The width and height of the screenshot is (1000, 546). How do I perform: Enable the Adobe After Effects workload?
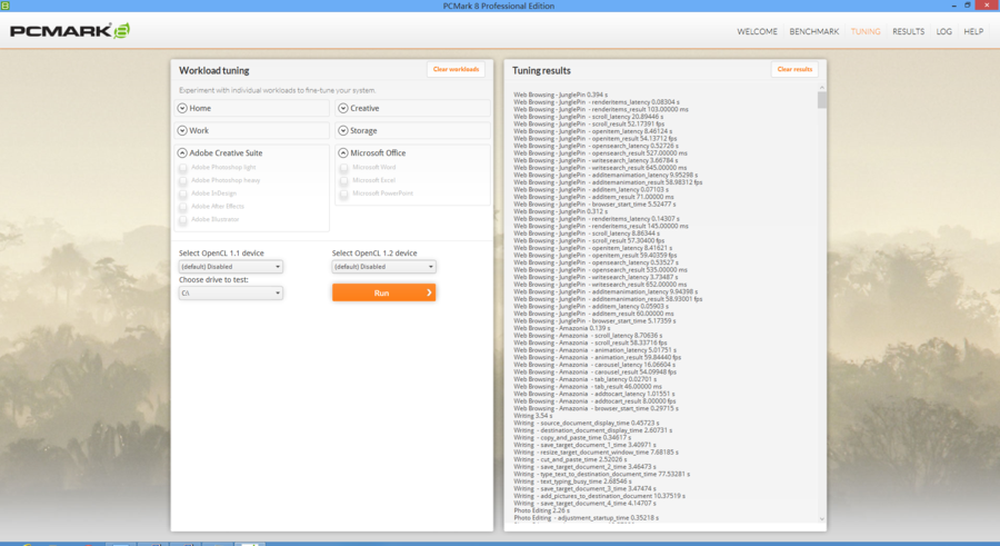(183, 207)
